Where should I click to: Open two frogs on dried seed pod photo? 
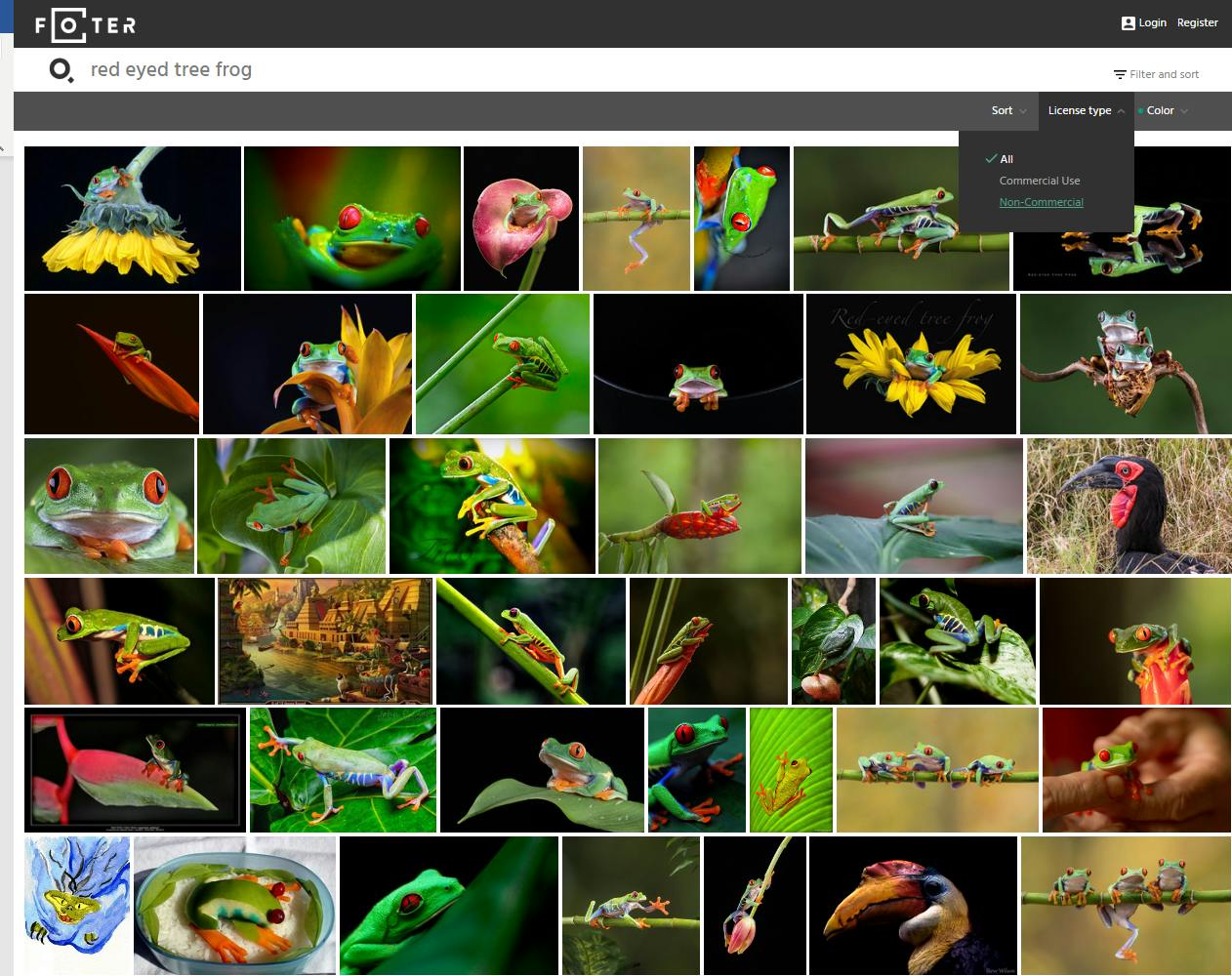point(1126,364)
